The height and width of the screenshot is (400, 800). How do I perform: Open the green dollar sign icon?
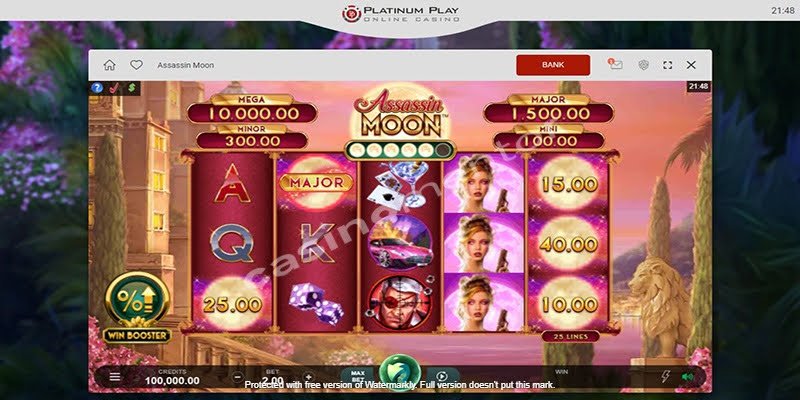[x=132, y=87]
